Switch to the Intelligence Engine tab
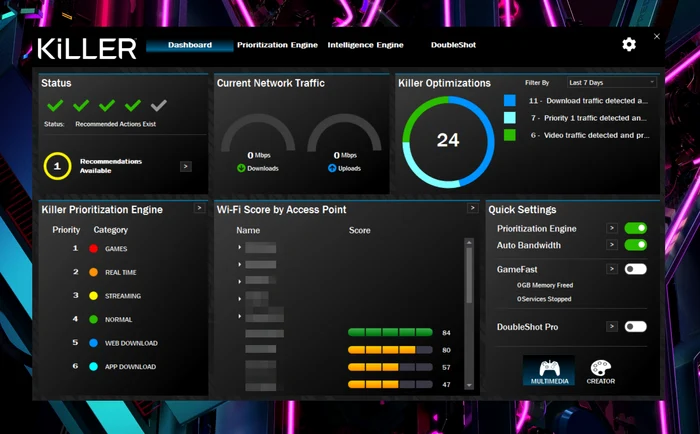 365,45
